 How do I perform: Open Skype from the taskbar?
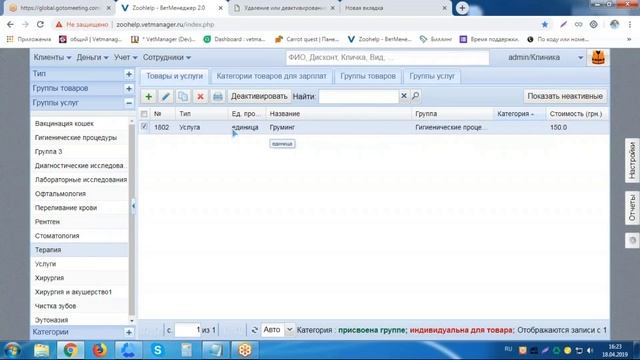pyautogui.click(x=157, y=350)
